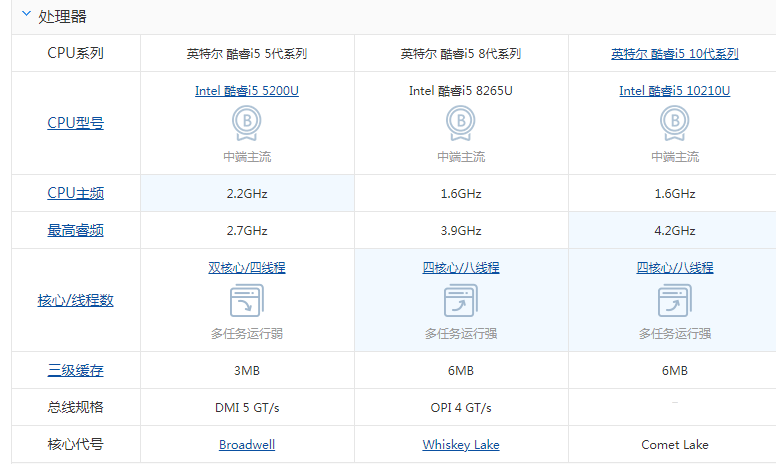Open the 核心/线程数 glossary link

tap(76, 300)
